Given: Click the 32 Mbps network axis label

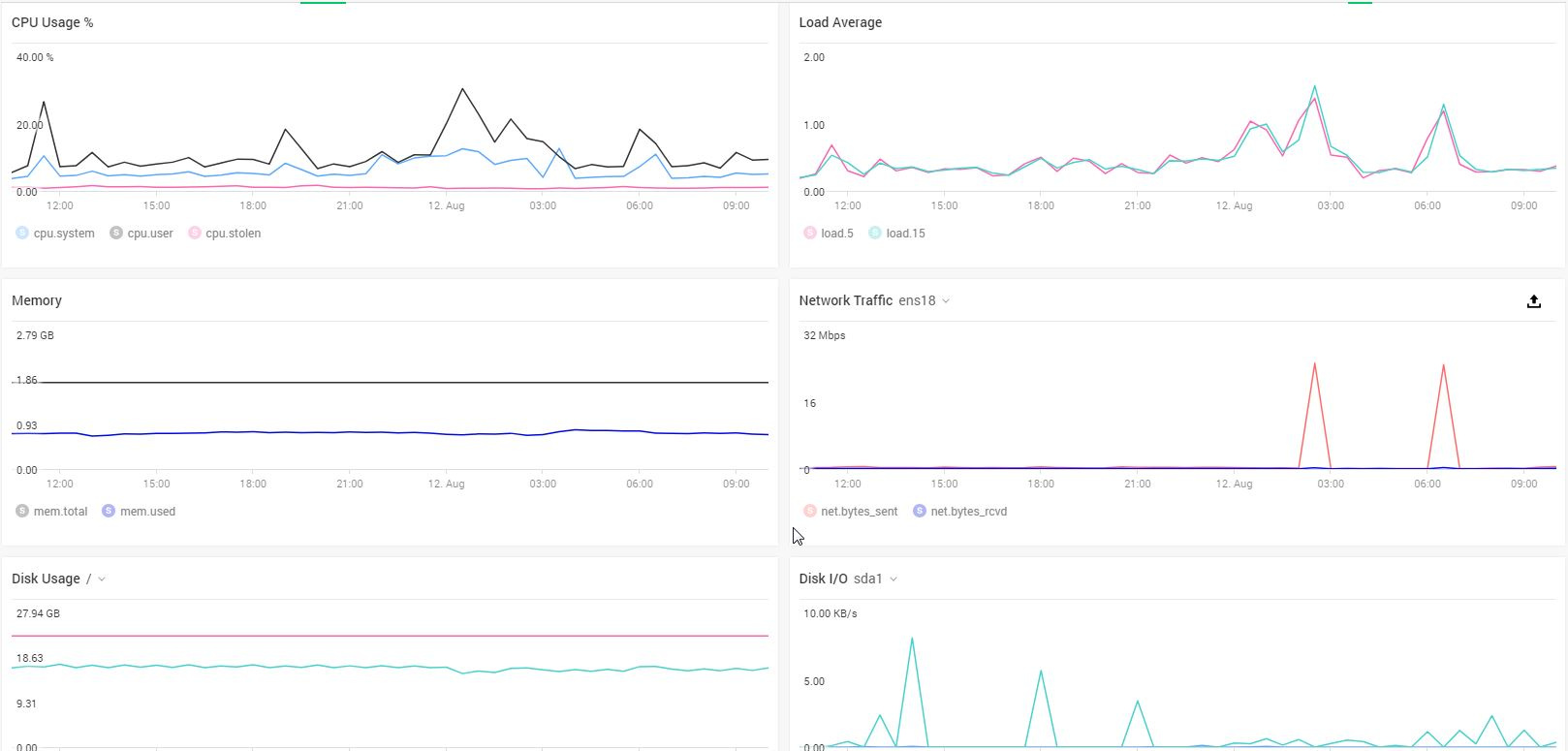Looking at the screenshot, I should pos(825,336).
